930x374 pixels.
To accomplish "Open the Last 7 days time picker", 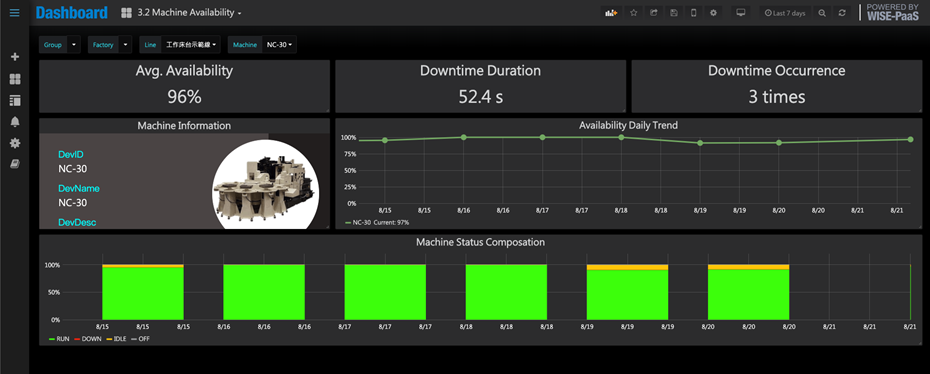I will point(785,12).
